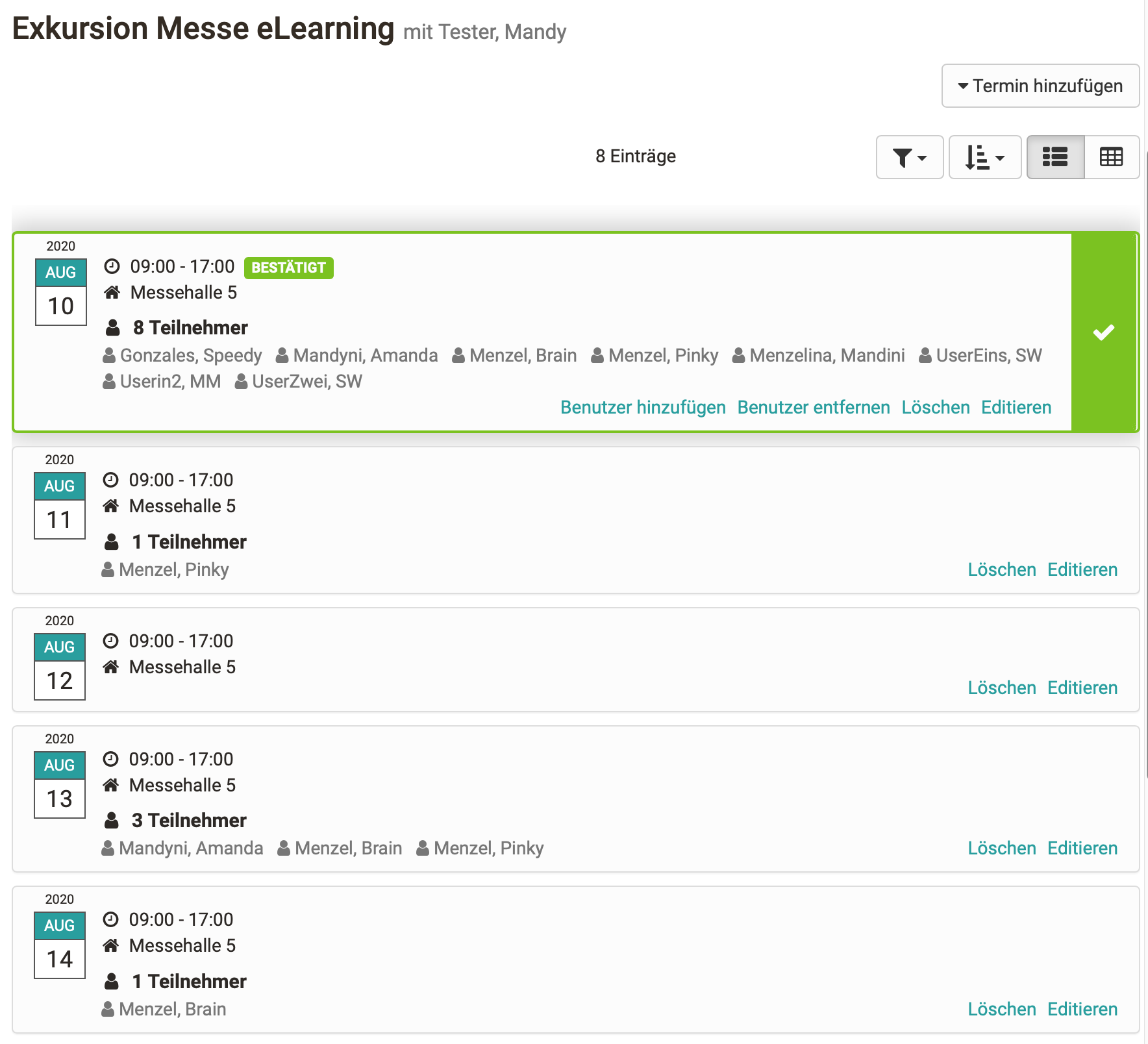This screenshot has width=1148, height=1044.
Task: Click participant icon next to 8 Teilnehmer
Action: [113, 328]
